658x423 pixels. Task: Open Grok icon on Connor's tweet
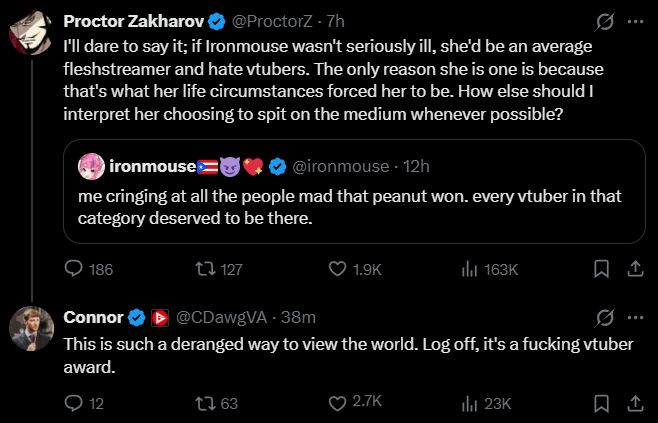click(603, 318)
